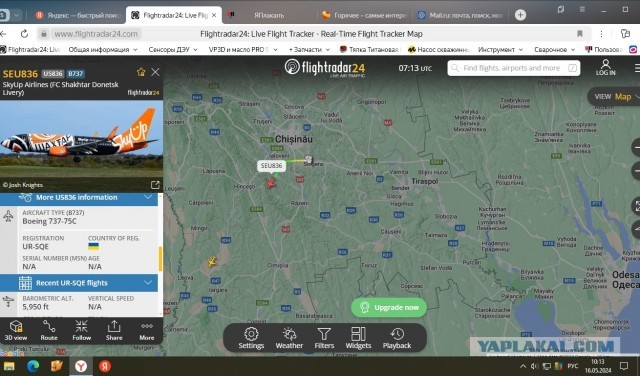Open the red Yandex app on the taskbar

tap(104, 366)
